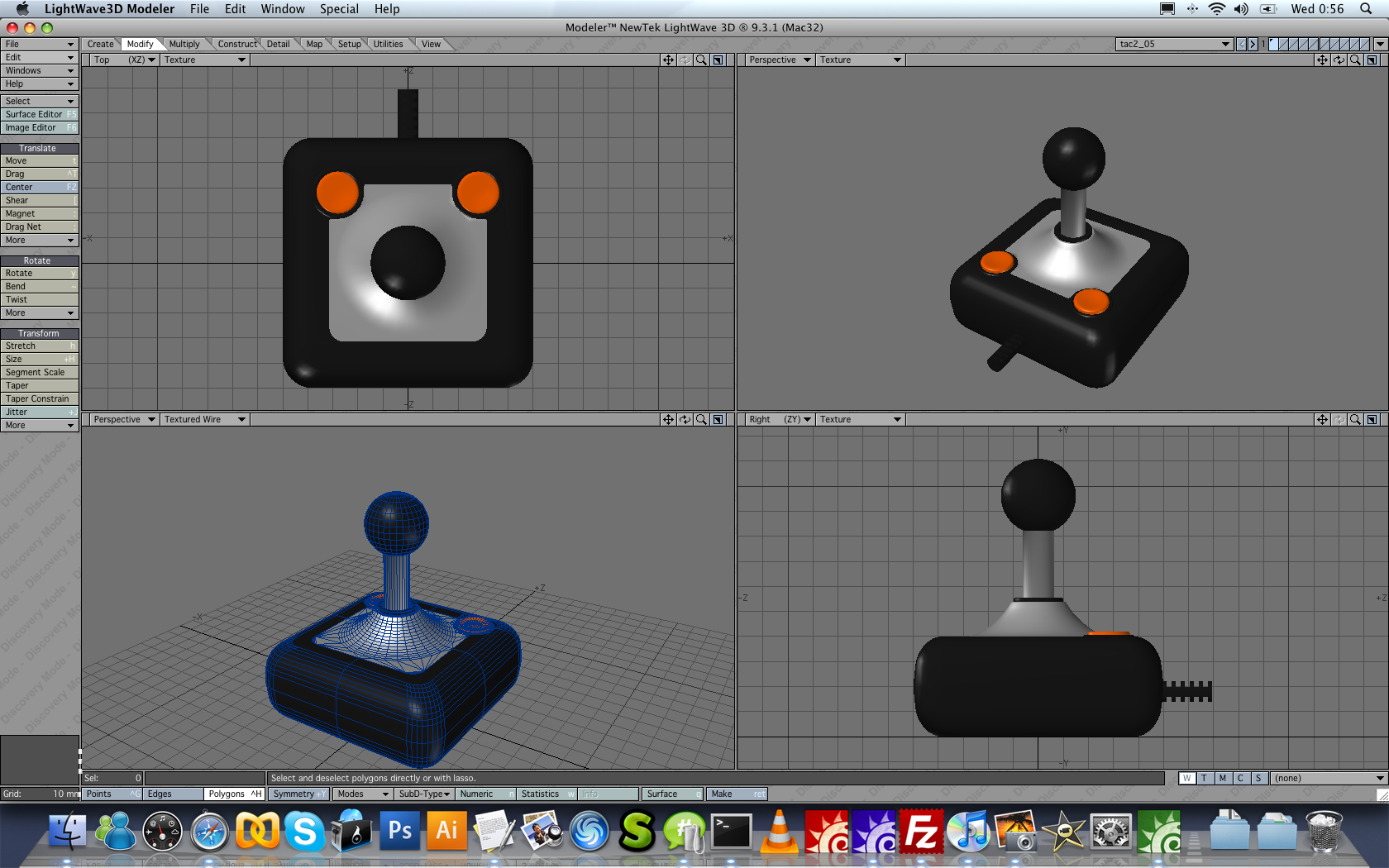Screen dimensions: 1389x868
Task: Click the pan icon in the Top viewport
Action: 667,60
